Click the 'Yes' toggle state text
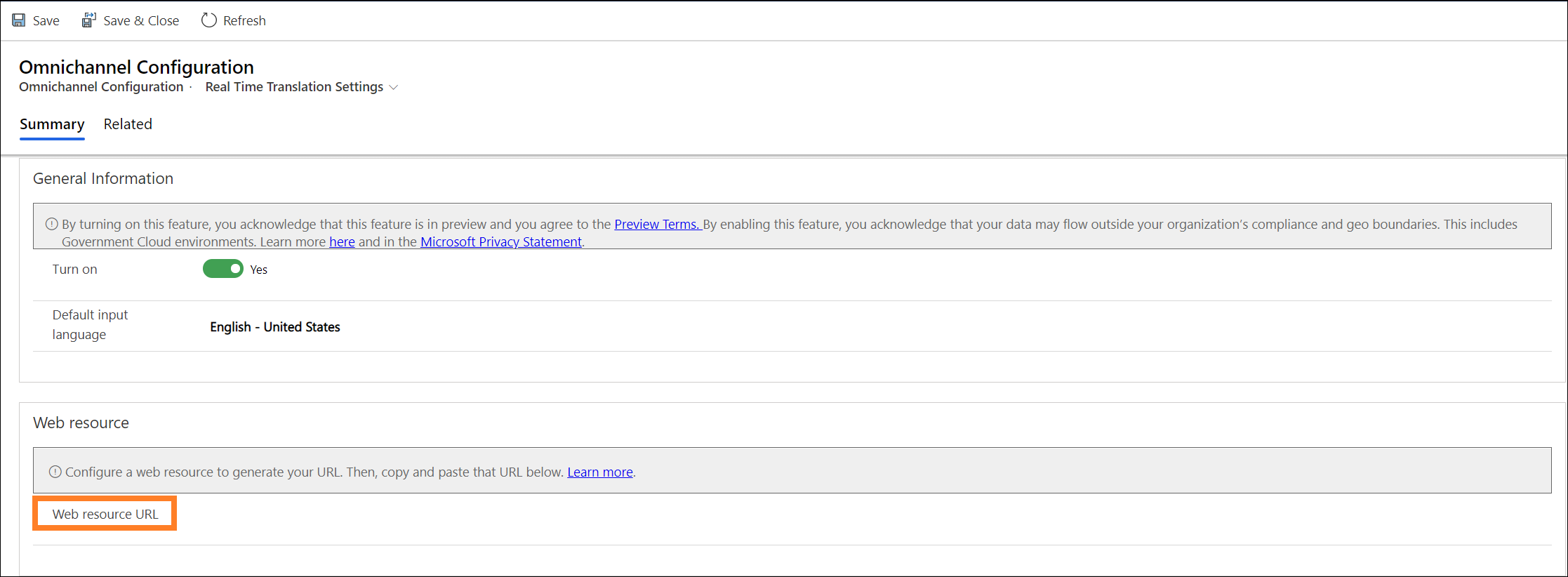1568x577 pixels. click(259, 270)
